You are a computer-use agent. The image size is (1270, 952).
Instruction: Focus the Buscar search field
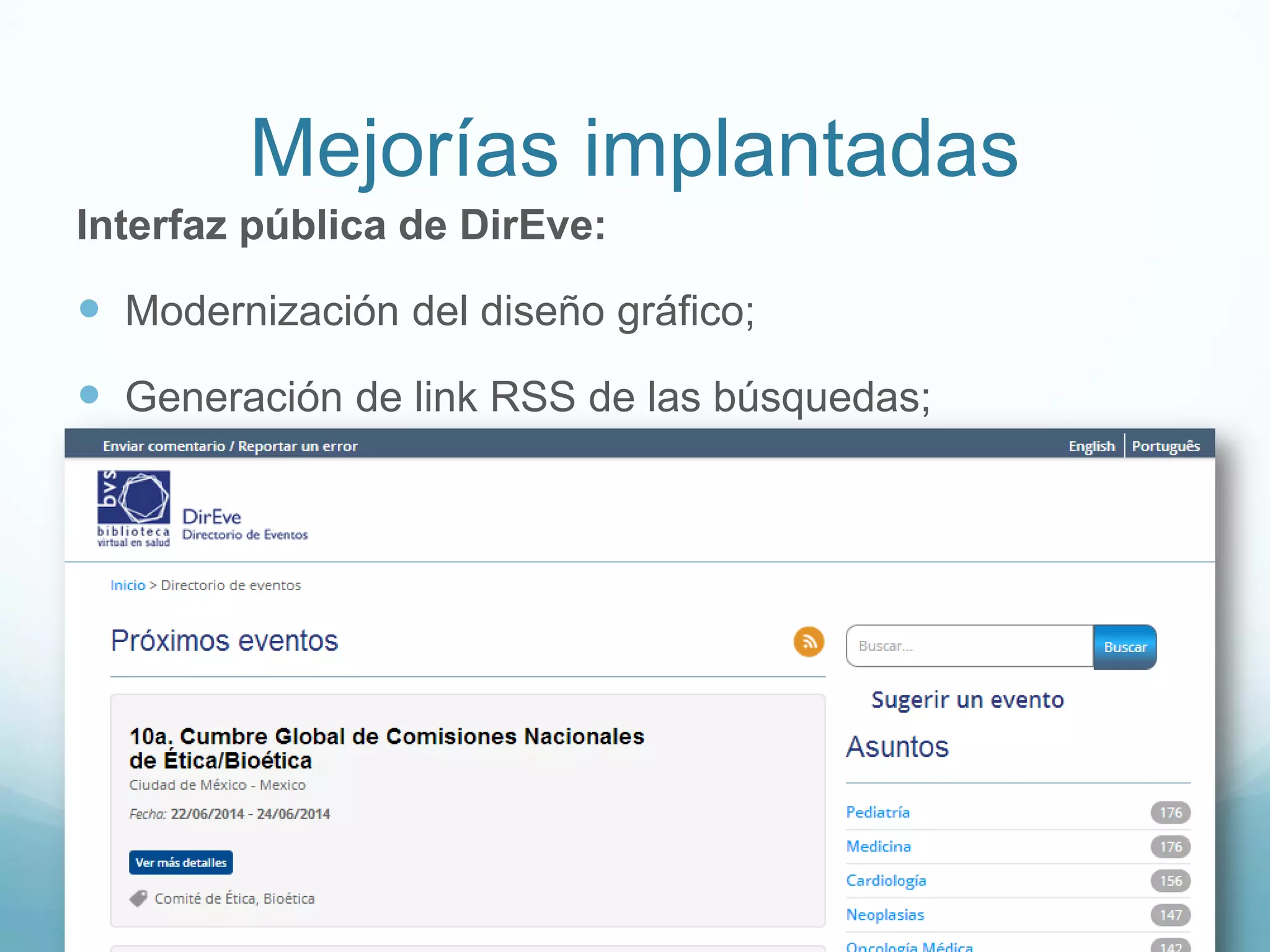(x=969, y=646)
